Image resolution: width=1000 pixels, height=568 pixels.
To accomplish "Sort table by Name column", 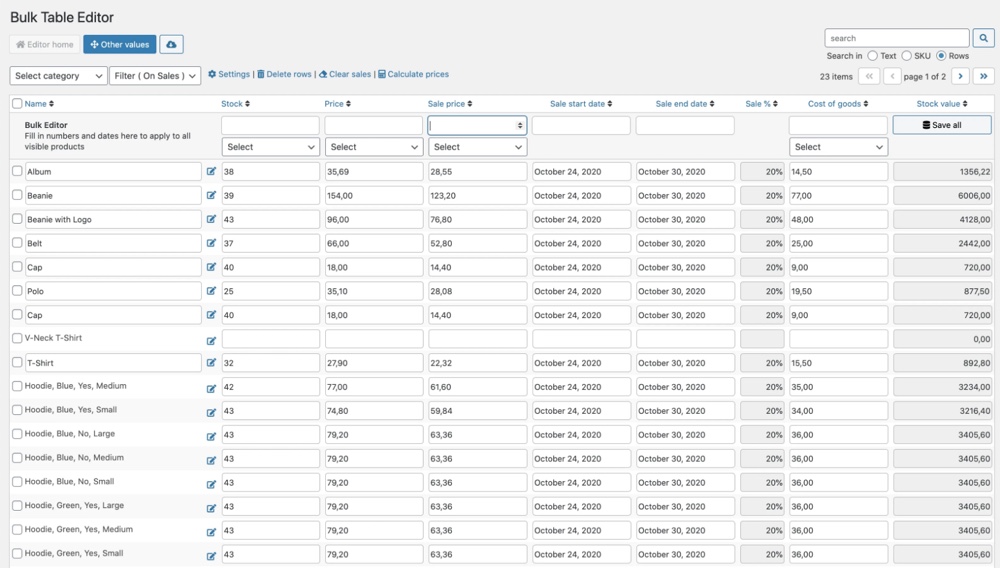I will [39, 103].
